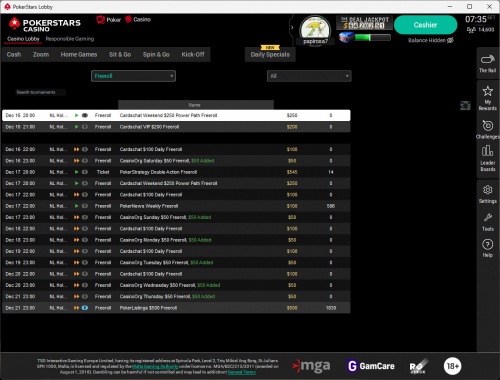This screenshot has width=500, height=380.
Task: Toggle info icon on PokerListings $500 Freeroll row
Action: point(85,308)
